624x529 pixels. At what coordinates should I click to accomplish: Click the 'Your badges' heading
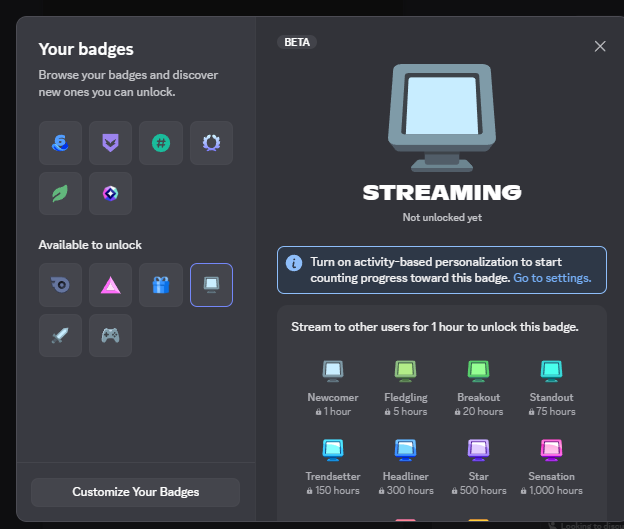point(86,49)
